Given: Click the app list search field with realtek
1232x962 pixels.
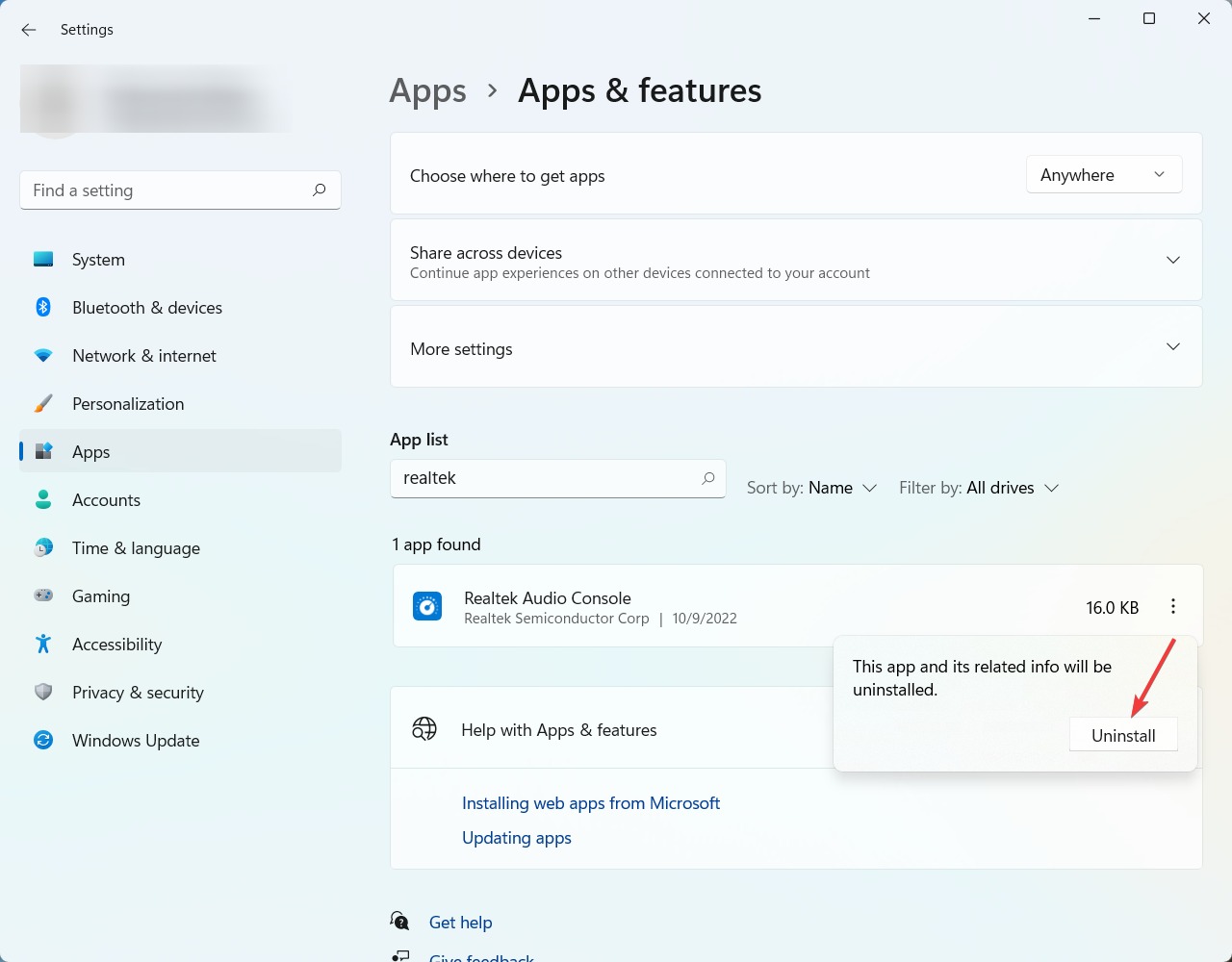Looking at the screenshot, I should click(557, 478).
